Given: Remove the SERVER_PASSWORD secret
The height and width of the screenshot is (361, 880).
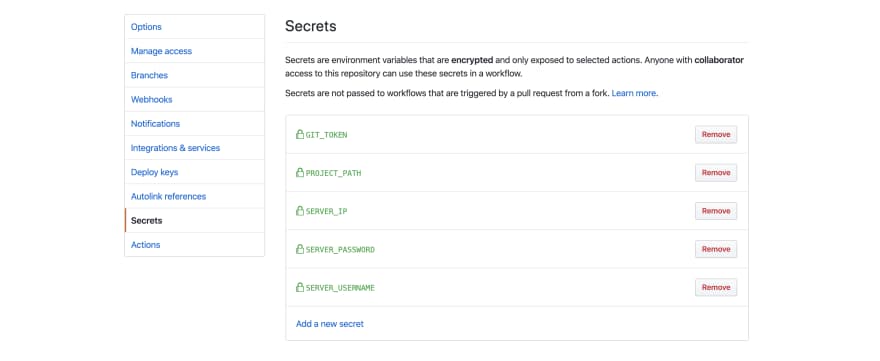Looking at the screenshot, I should coord(716,249).
